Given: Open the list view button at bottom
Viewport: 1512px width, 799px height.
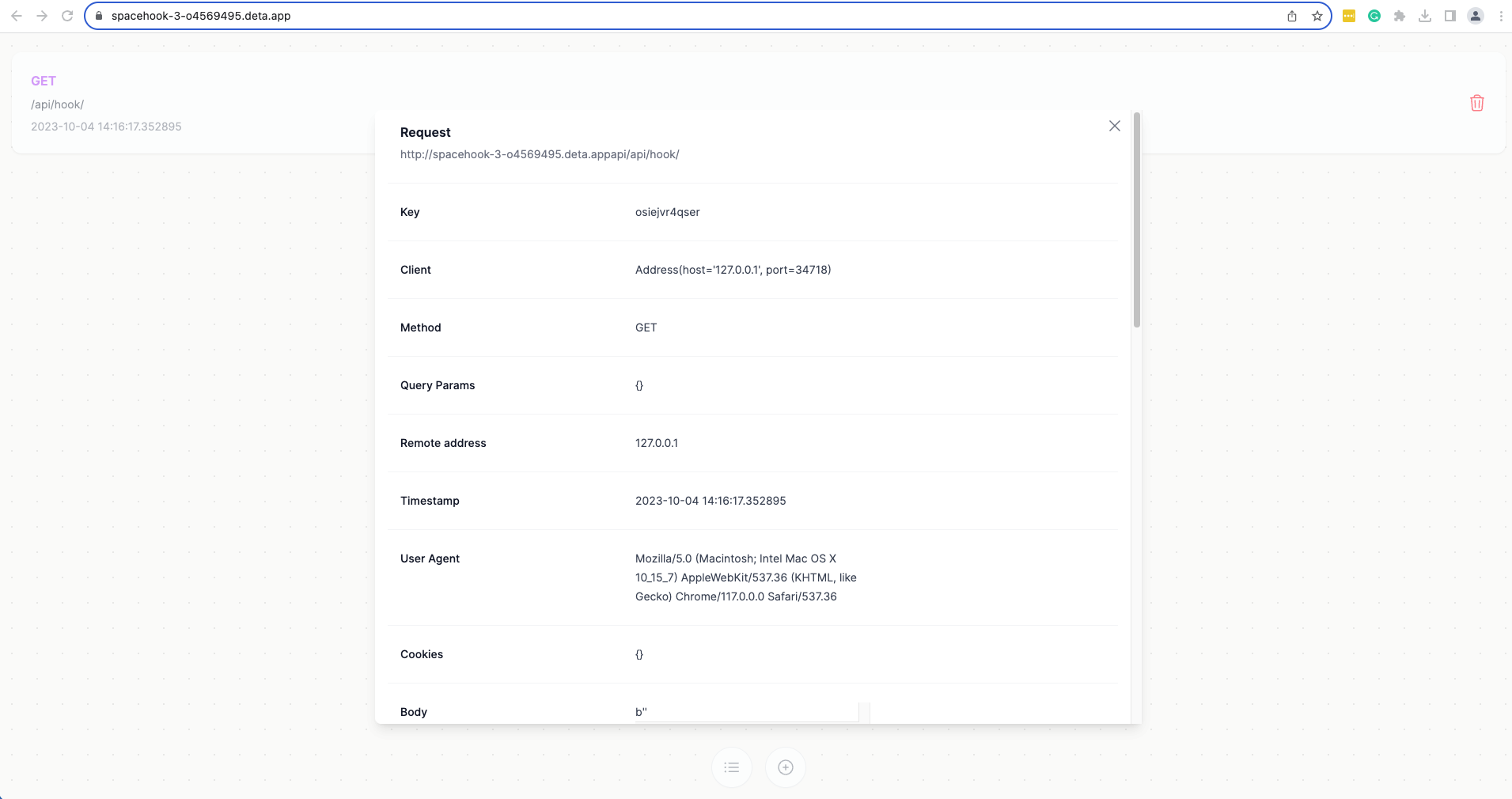Looking at the screenshot, I should point(732,767).
